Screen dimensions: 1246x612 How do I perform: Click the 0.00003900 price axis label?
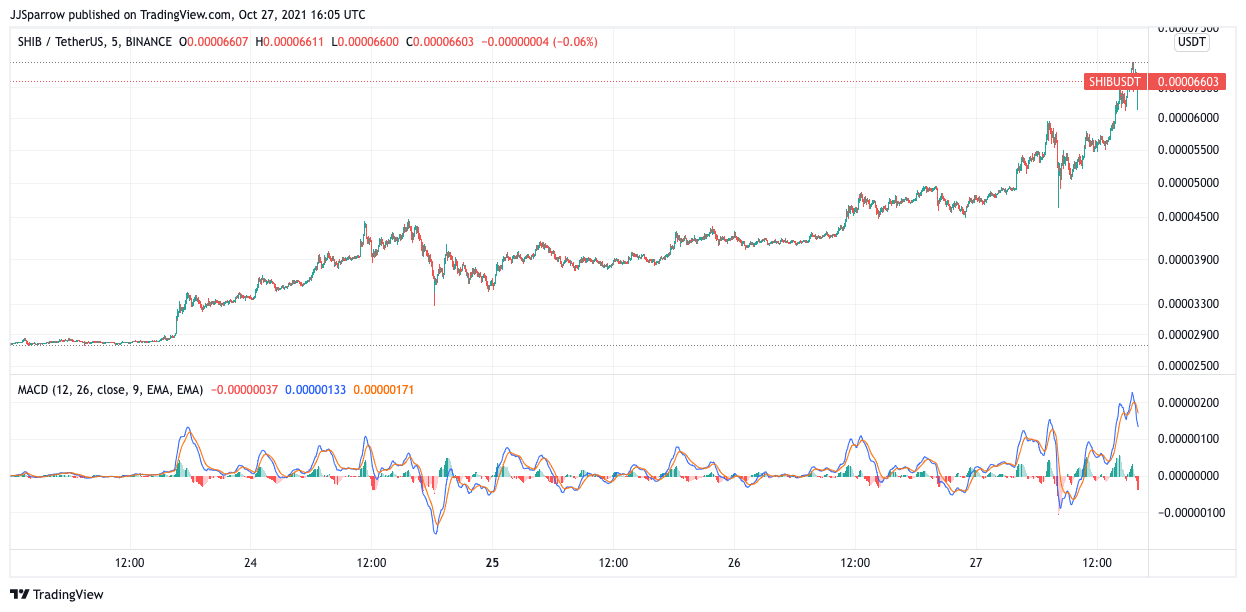tap(1187, 260)
